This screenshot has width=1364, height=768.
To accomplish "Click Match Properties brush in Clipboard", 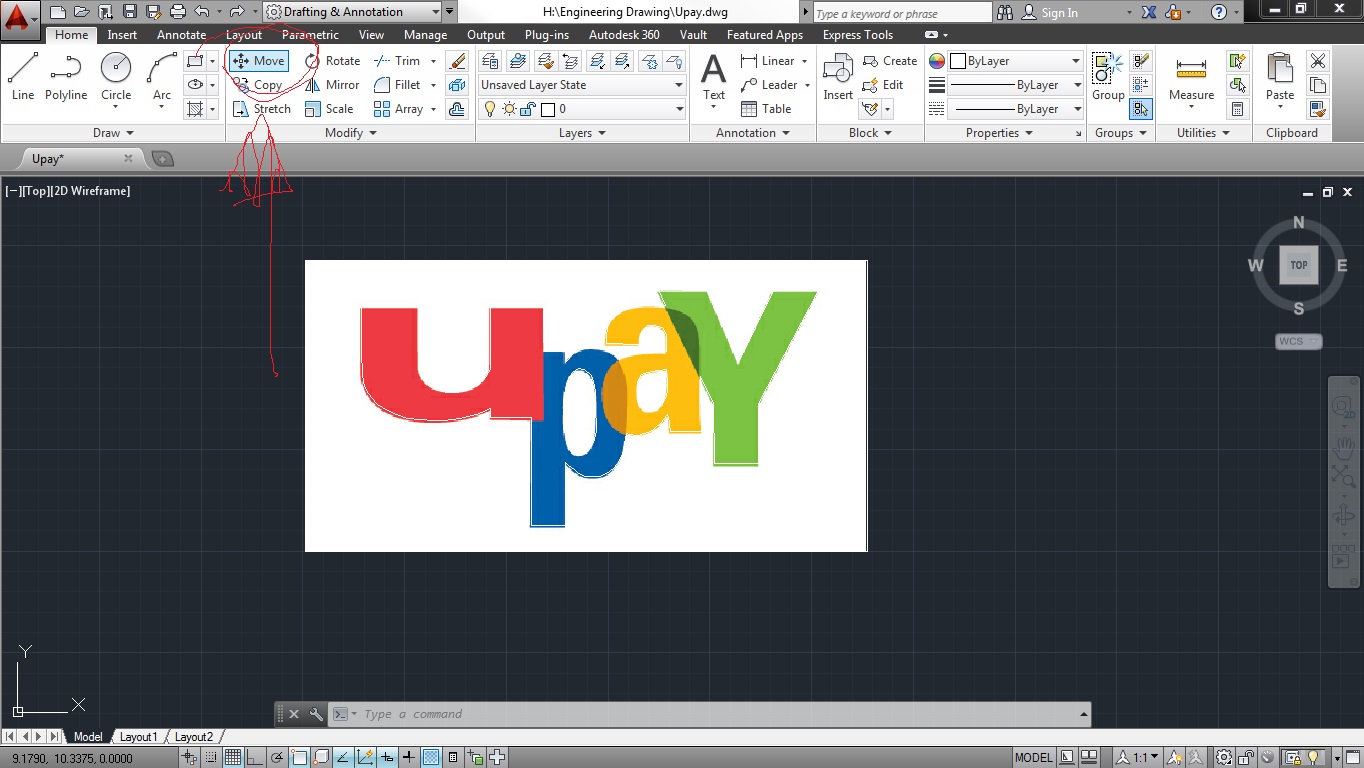I will click(1318, 109).
